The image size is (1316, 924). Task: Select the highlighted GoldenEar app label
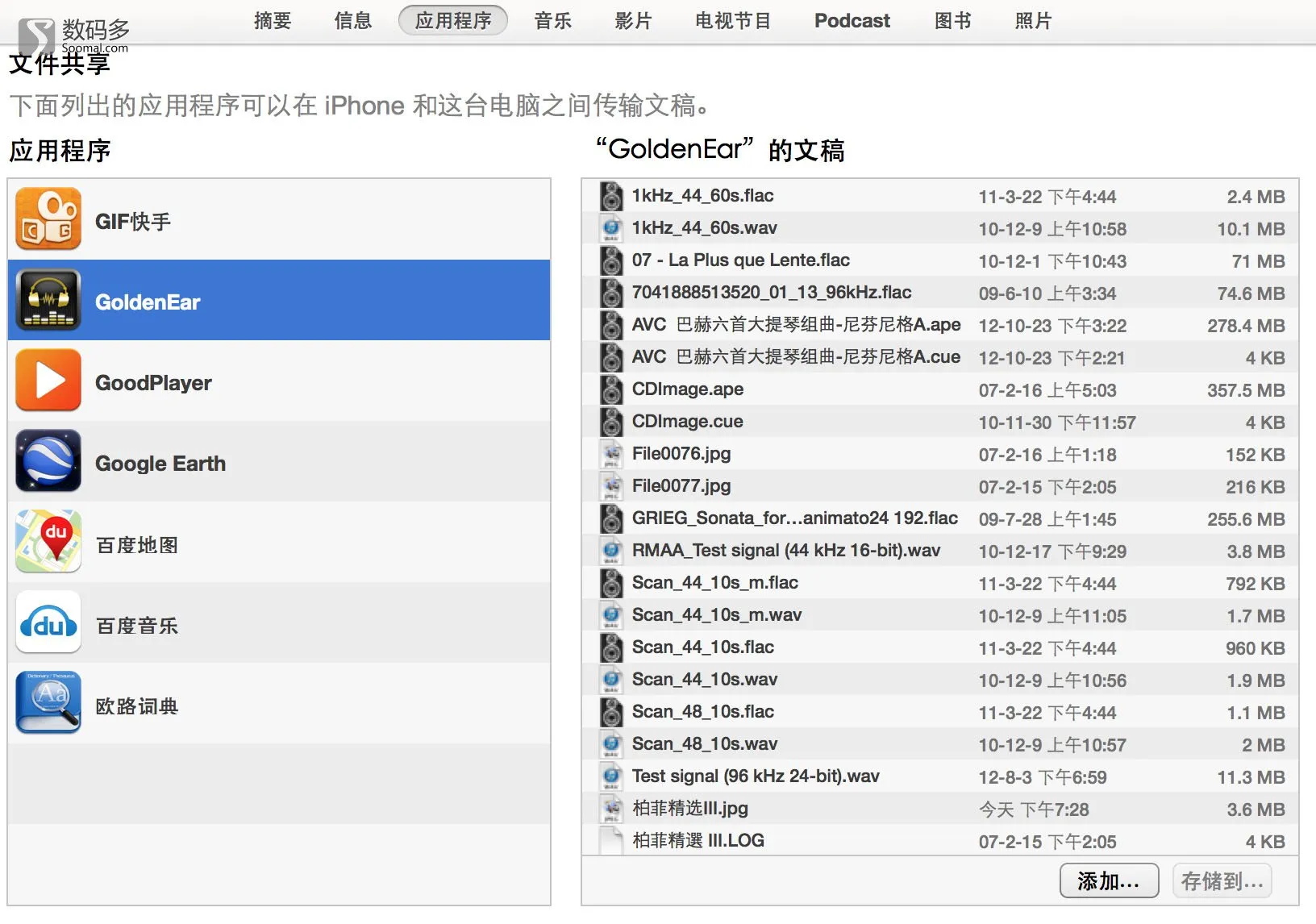pos(148,302)
